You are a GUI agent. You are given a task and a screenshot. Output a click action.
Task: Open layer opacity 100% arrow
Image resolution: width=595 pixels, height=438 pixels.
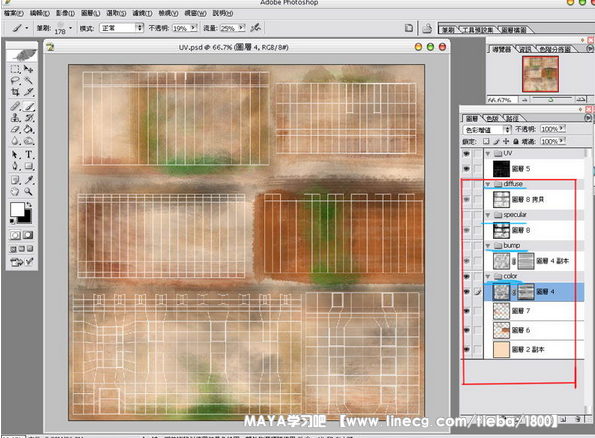[562, 129]
